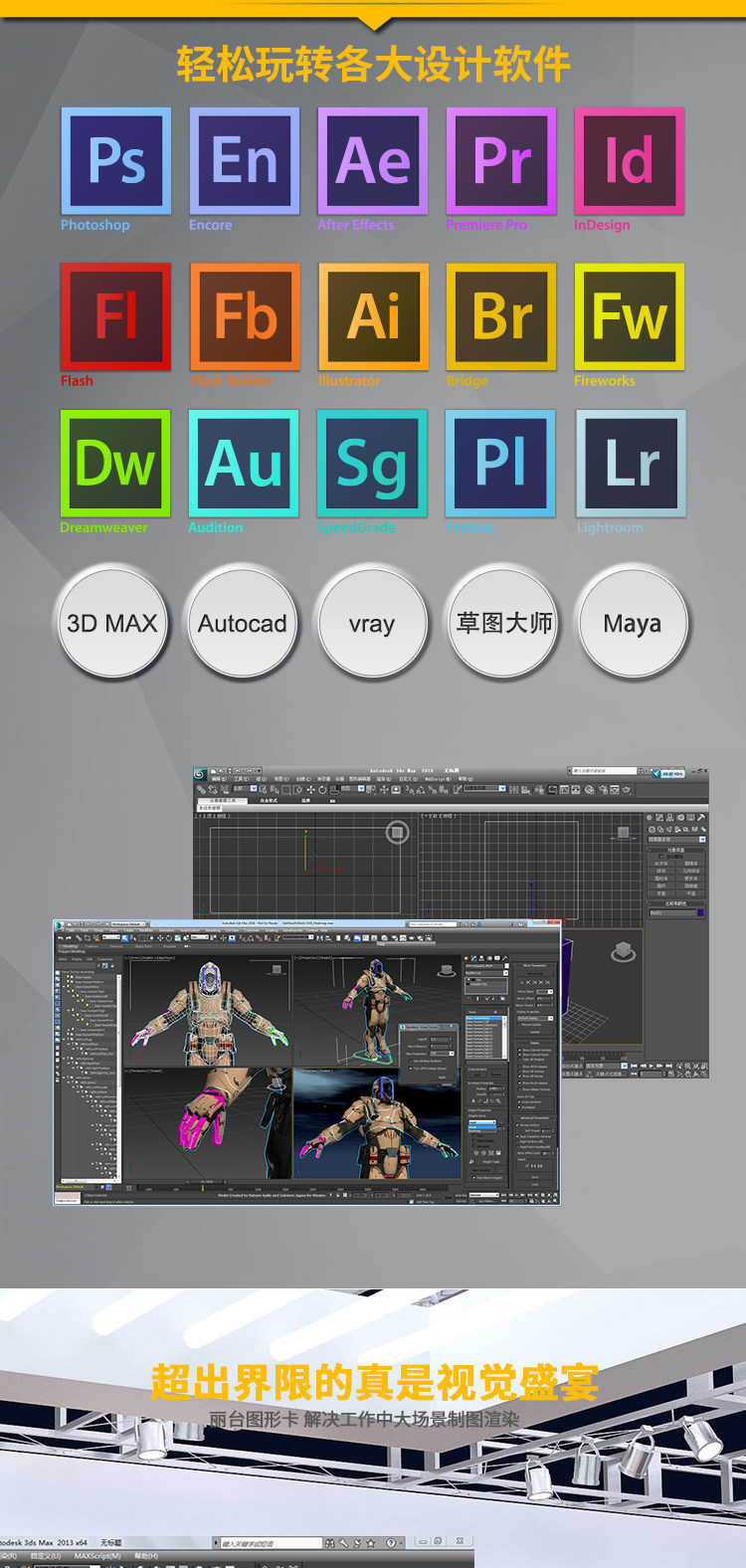The width and height of the screenshot is (746, 1568).
Task: Click the 'Dreamweaver' label text
Action: (103, 527)
